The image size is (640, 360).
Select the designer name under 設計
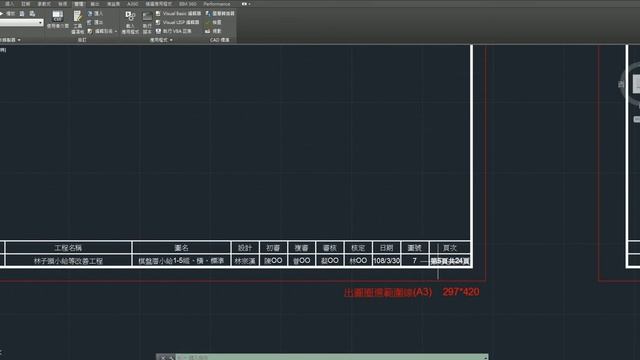coord(245,261)
